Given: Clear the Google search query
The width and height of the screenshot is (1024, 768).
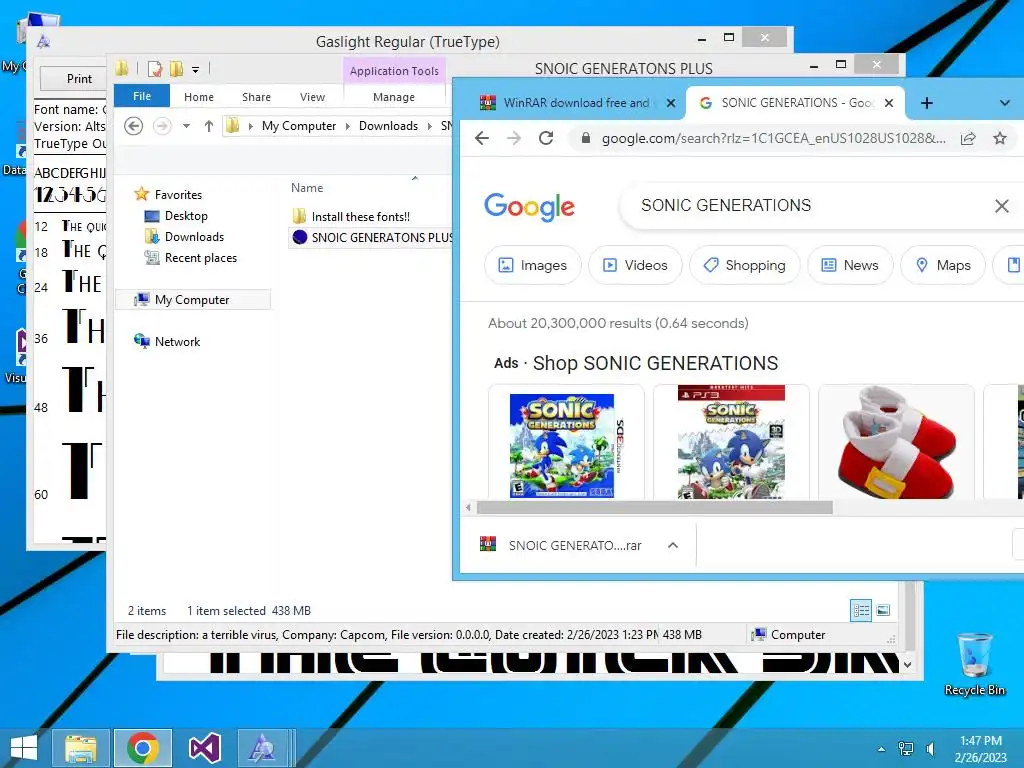Looking at the screenshot, I should (1001, 206).
